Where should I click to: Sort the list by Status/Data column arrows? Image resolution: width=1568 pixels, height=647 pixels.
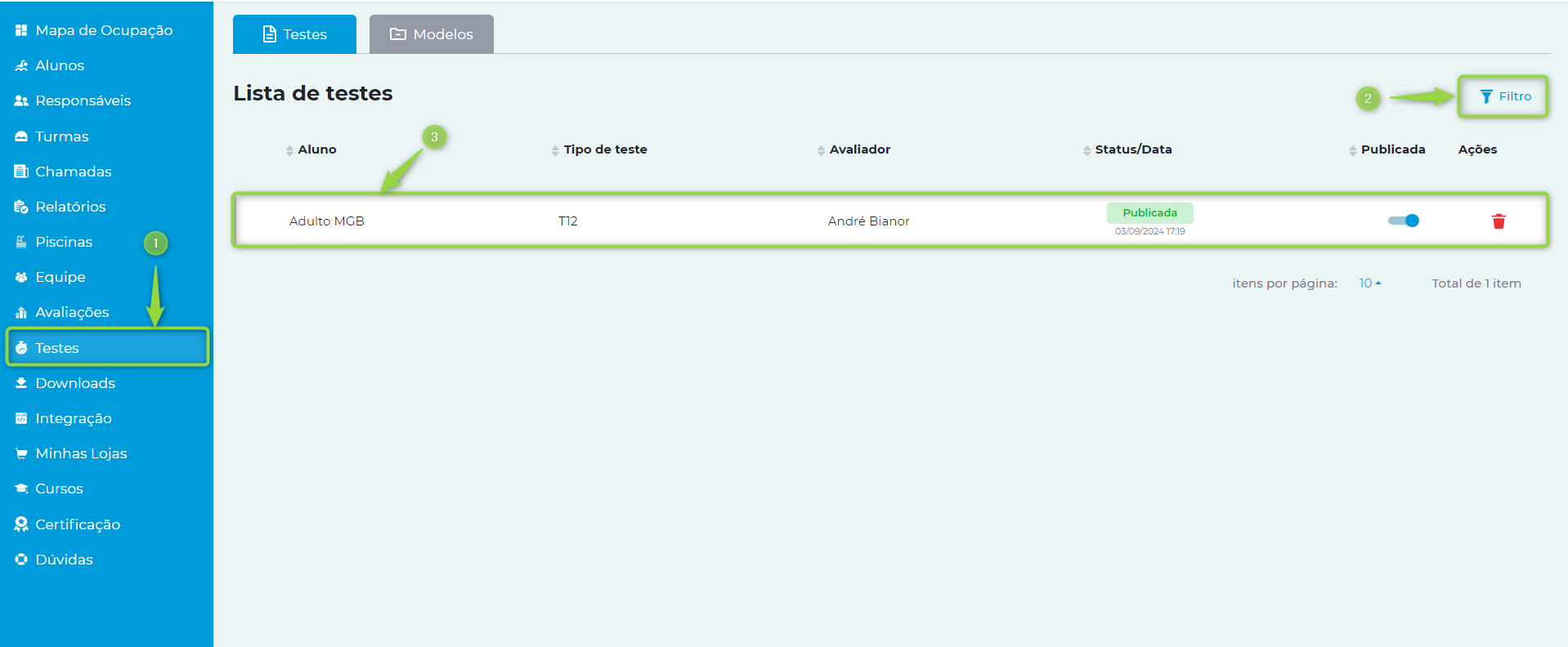click(1086, 150)
